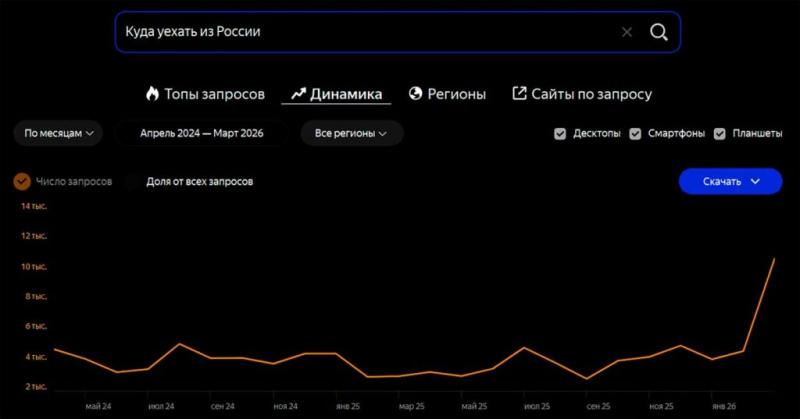Expand the Все регионы dropdown
The width and height of the screenshot is (800, 419).
click(351, 133)
